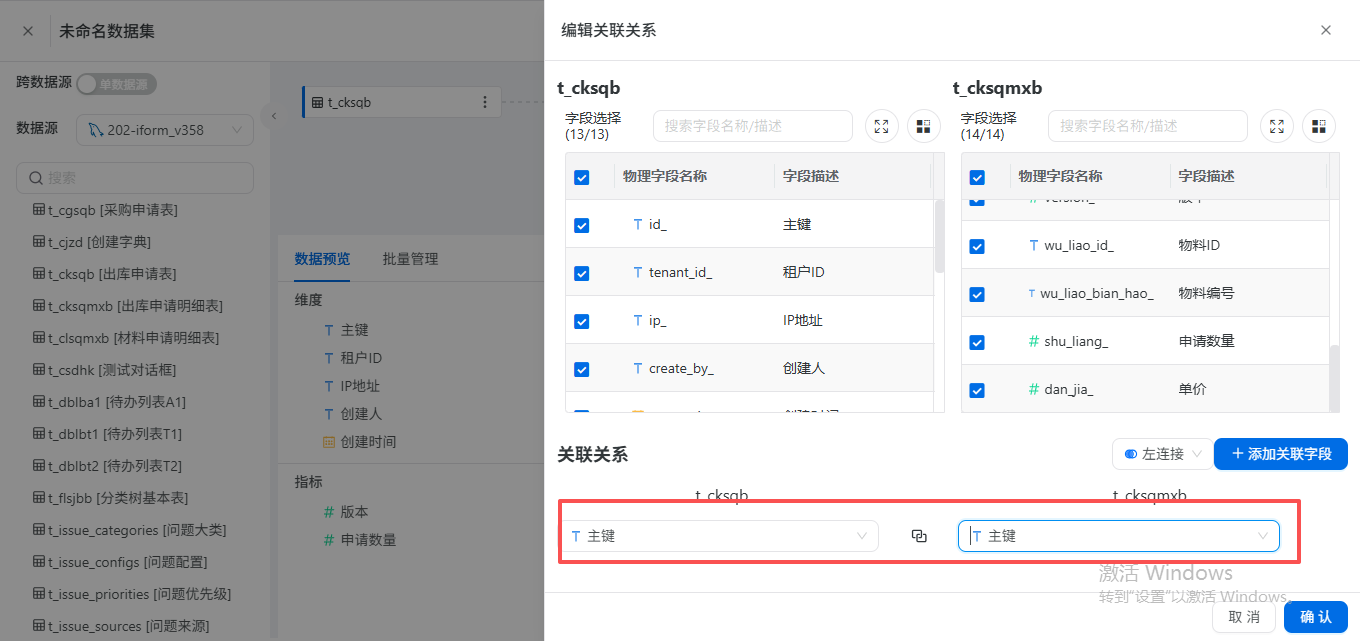Click the search icon in table search box
The image size is (1360, 641).
(36, 178)
